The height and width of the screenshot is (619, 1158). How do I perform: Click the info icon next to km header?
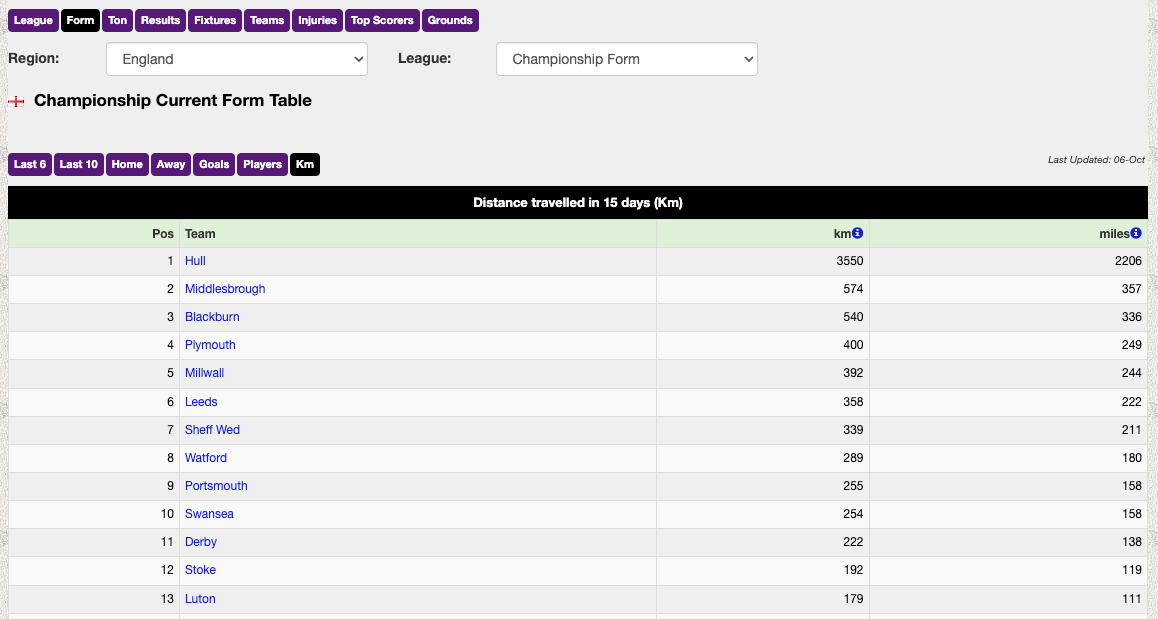[857, 233]
